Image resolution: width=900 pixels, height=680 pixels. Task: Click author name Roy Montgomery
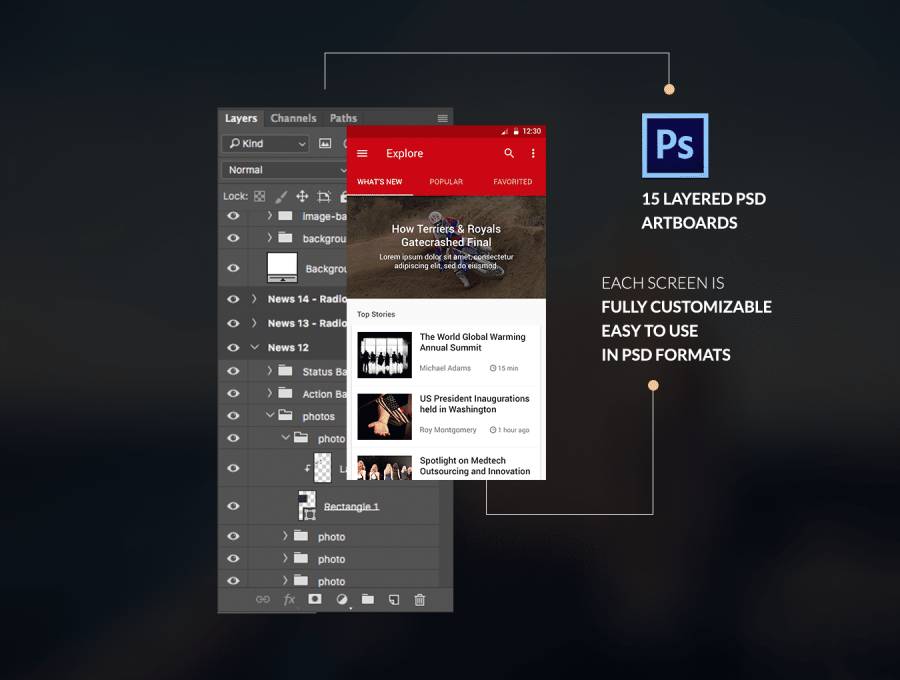click(448, 430)
